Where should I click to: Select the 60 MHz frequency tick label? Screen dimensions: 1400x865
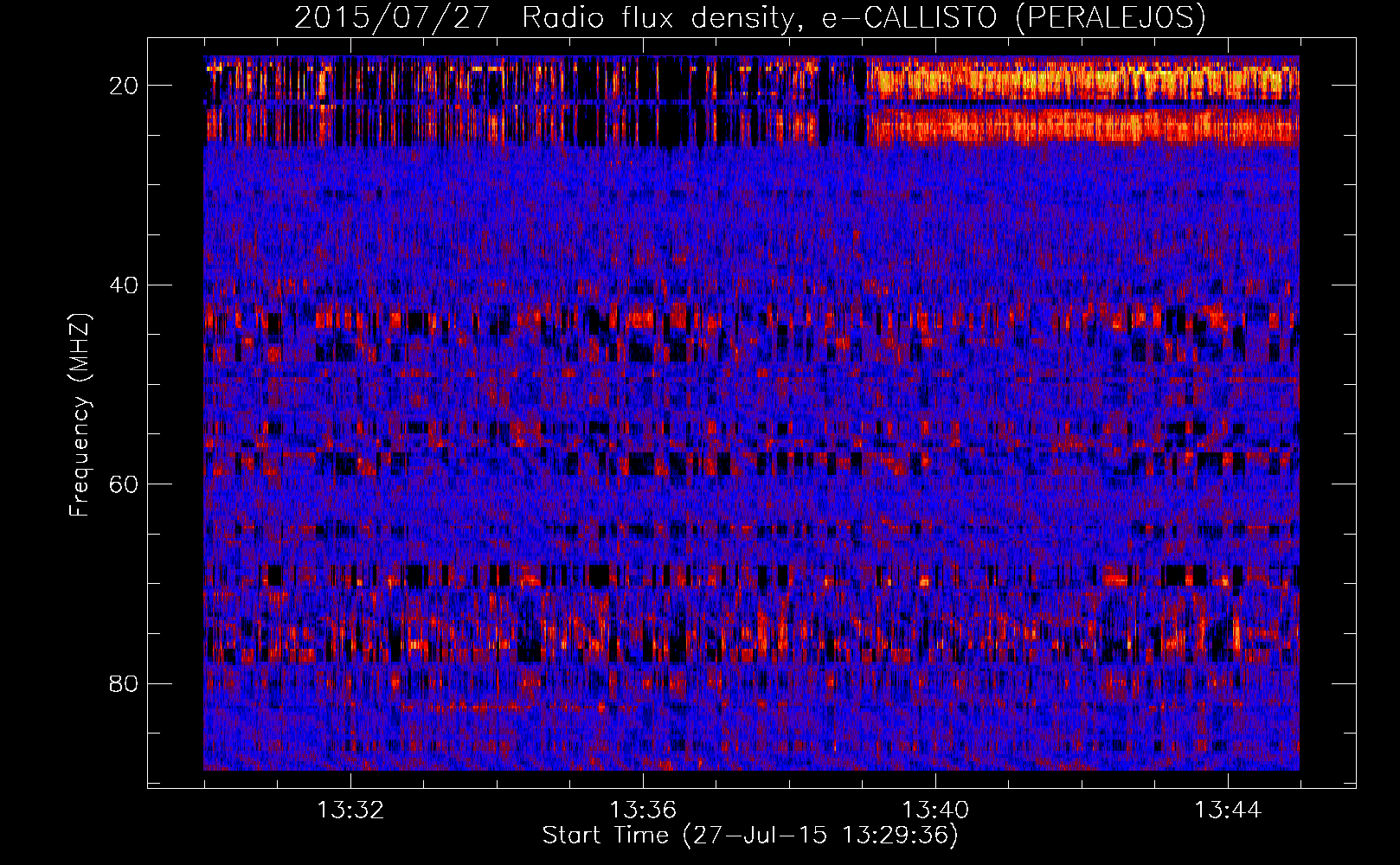point(125,484)
